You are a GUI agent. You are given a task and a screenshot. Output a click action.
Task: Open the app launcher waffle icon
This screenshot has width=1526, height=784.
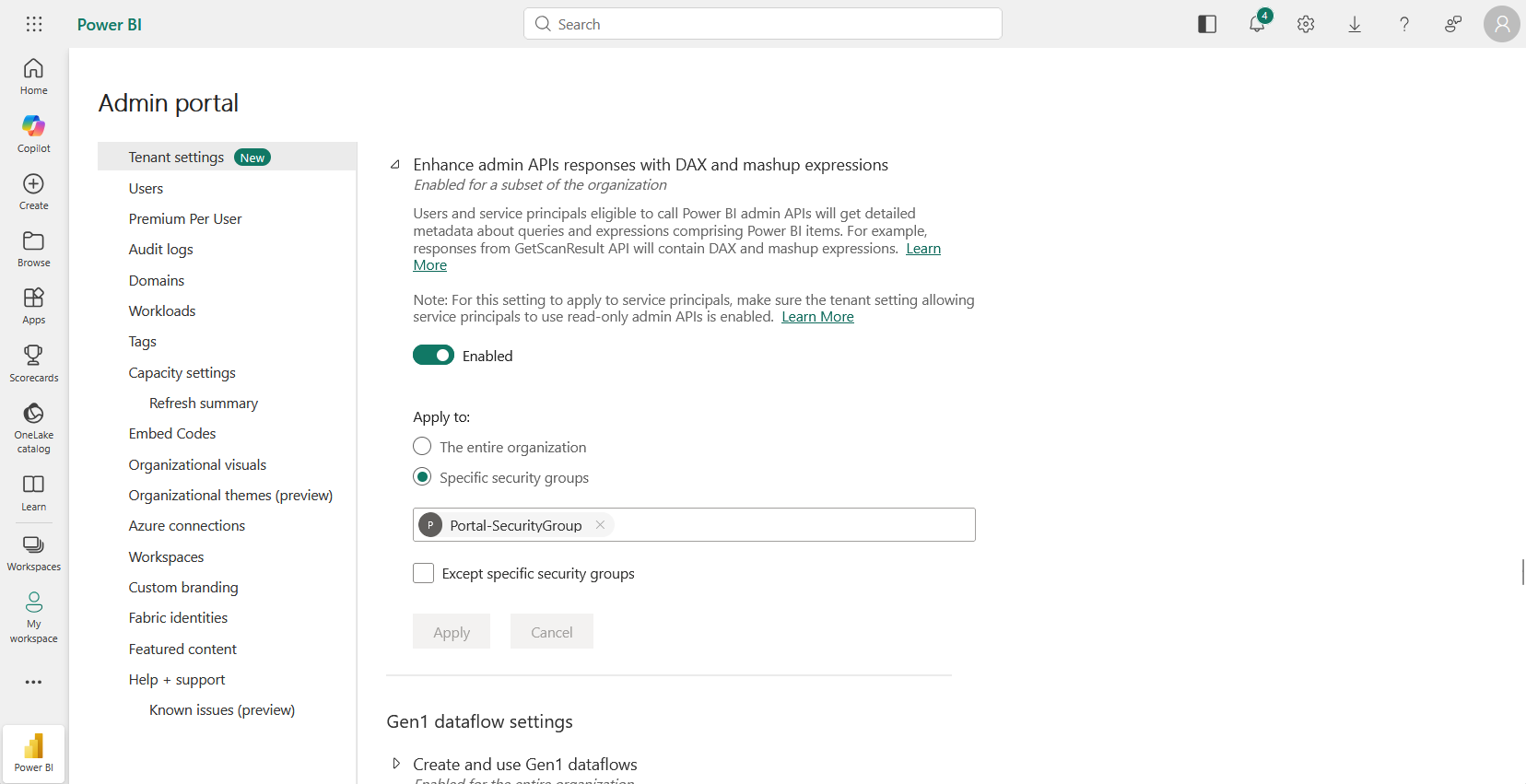click(x=34, y=24)
